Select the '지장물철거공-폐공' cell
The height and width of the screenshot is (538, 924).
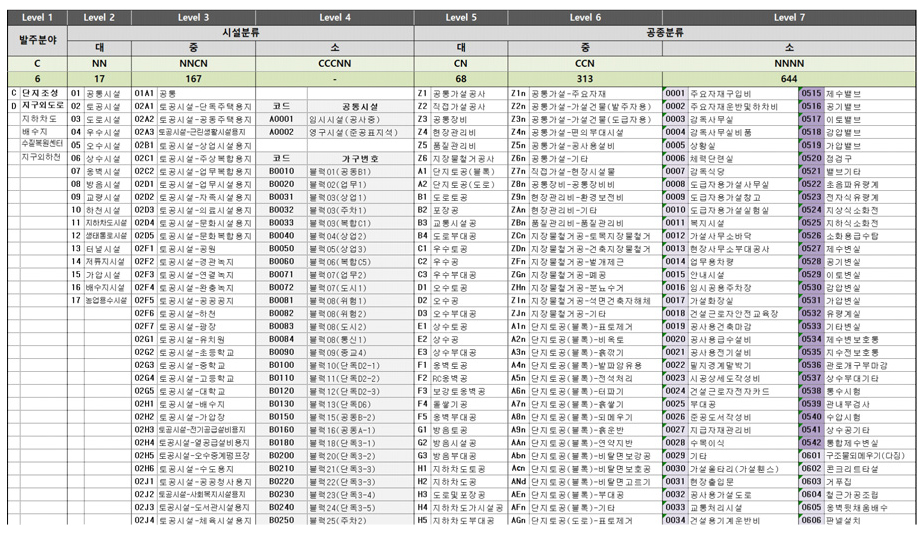595,275
